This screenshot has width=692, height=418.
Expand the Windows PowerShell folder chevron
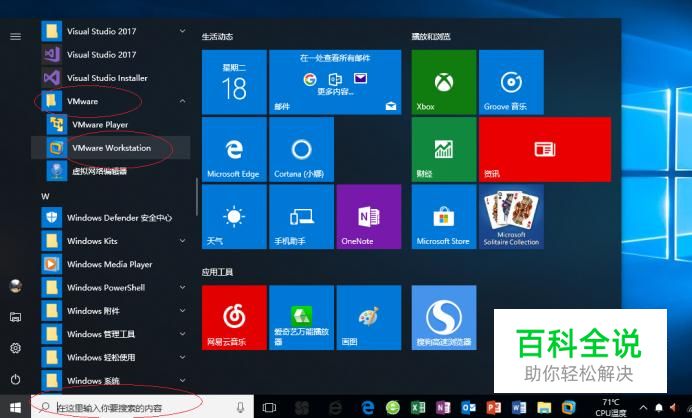tap(182, 287)
